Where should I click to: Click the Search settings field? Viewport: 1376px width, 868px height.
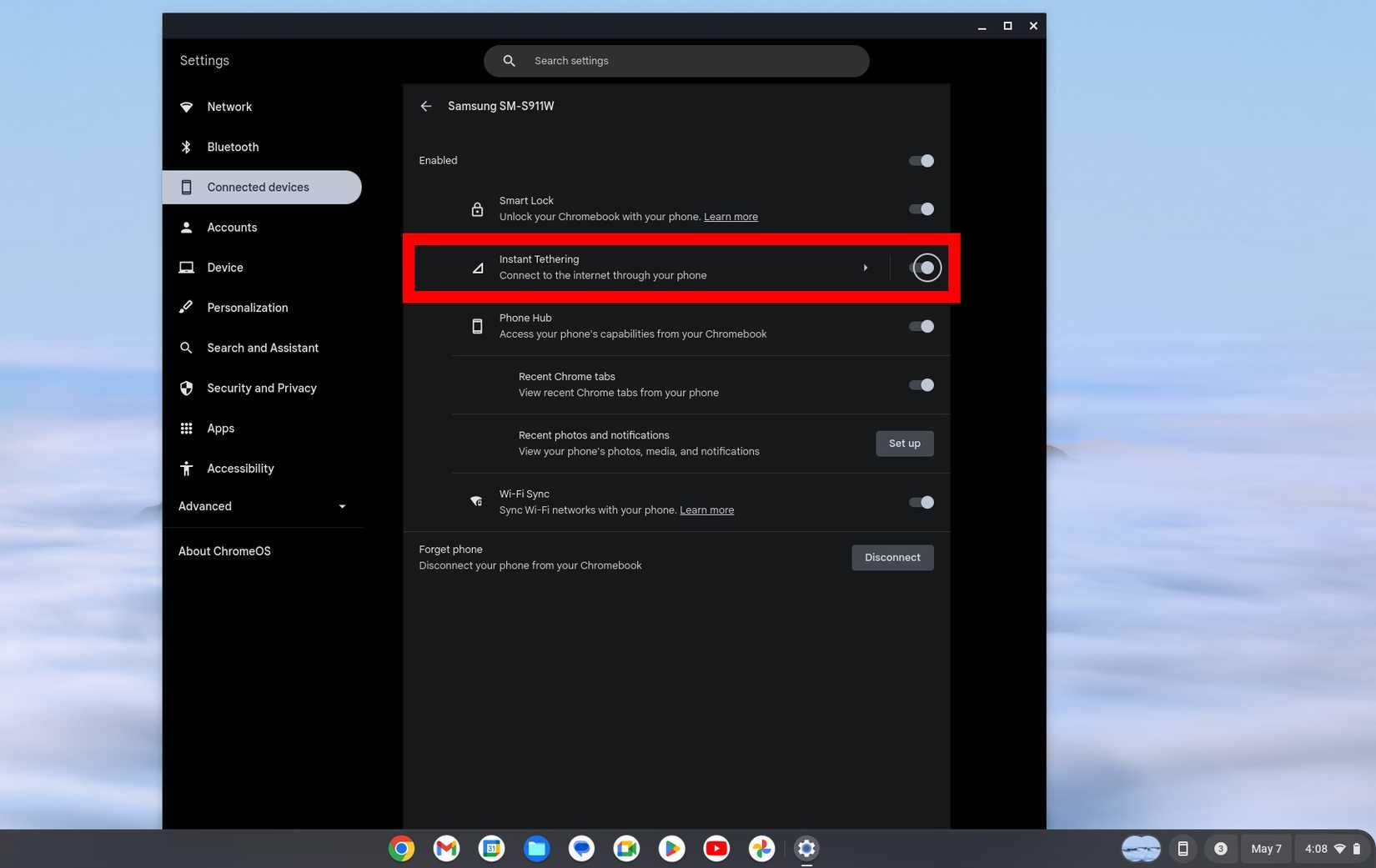click(676, 60)
